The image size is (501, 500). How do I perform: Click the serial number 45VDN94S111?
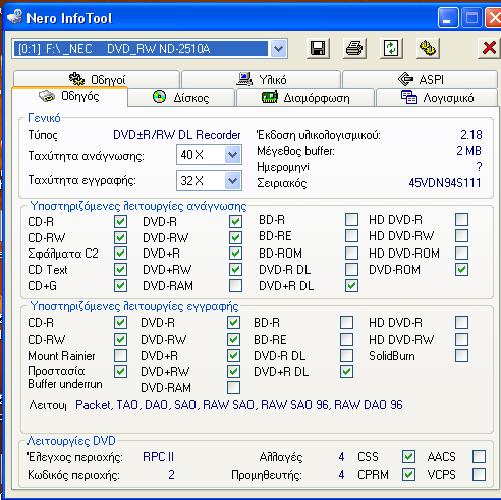(x=445, y=183)
